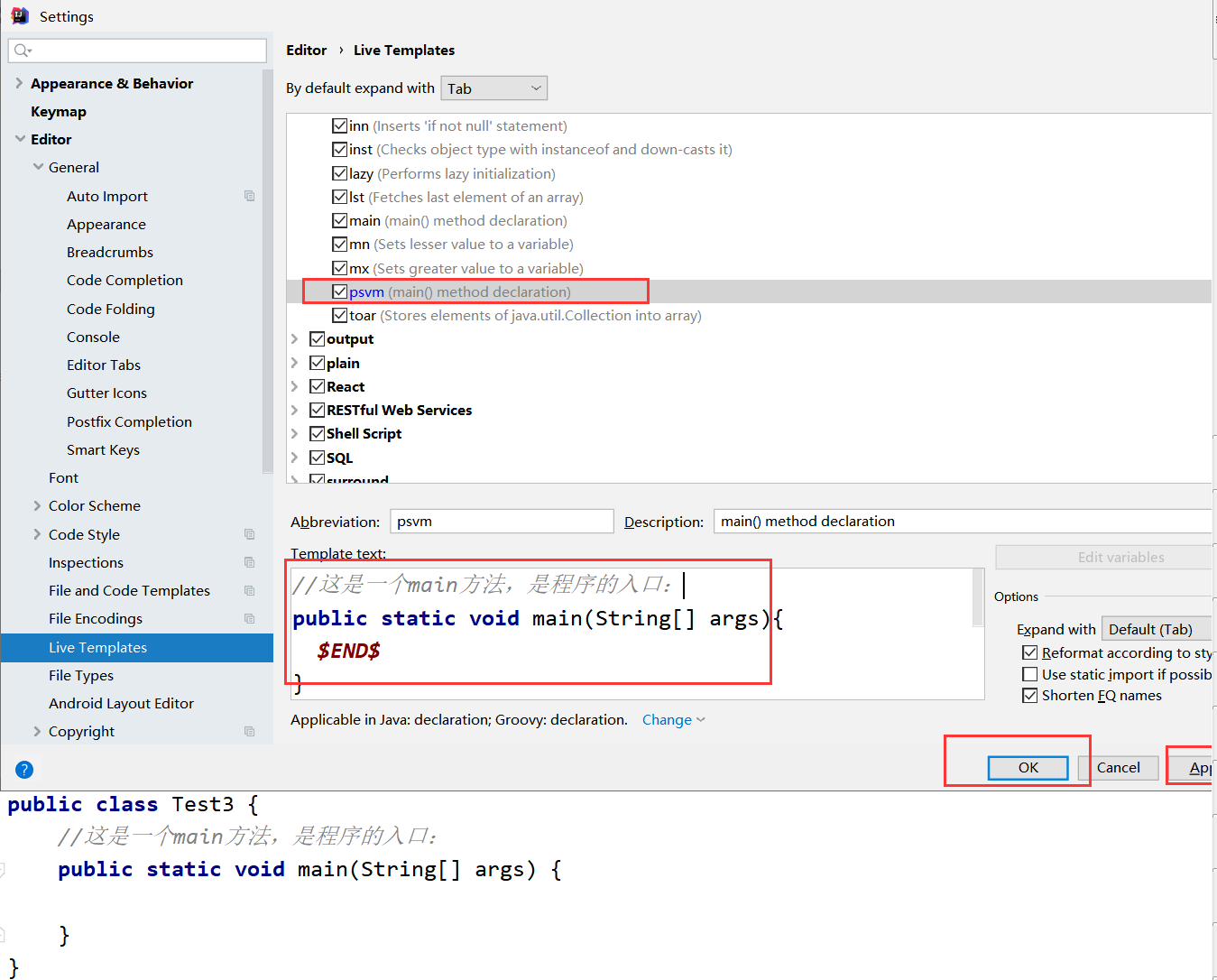Expand the output template group

pos(294,338)
